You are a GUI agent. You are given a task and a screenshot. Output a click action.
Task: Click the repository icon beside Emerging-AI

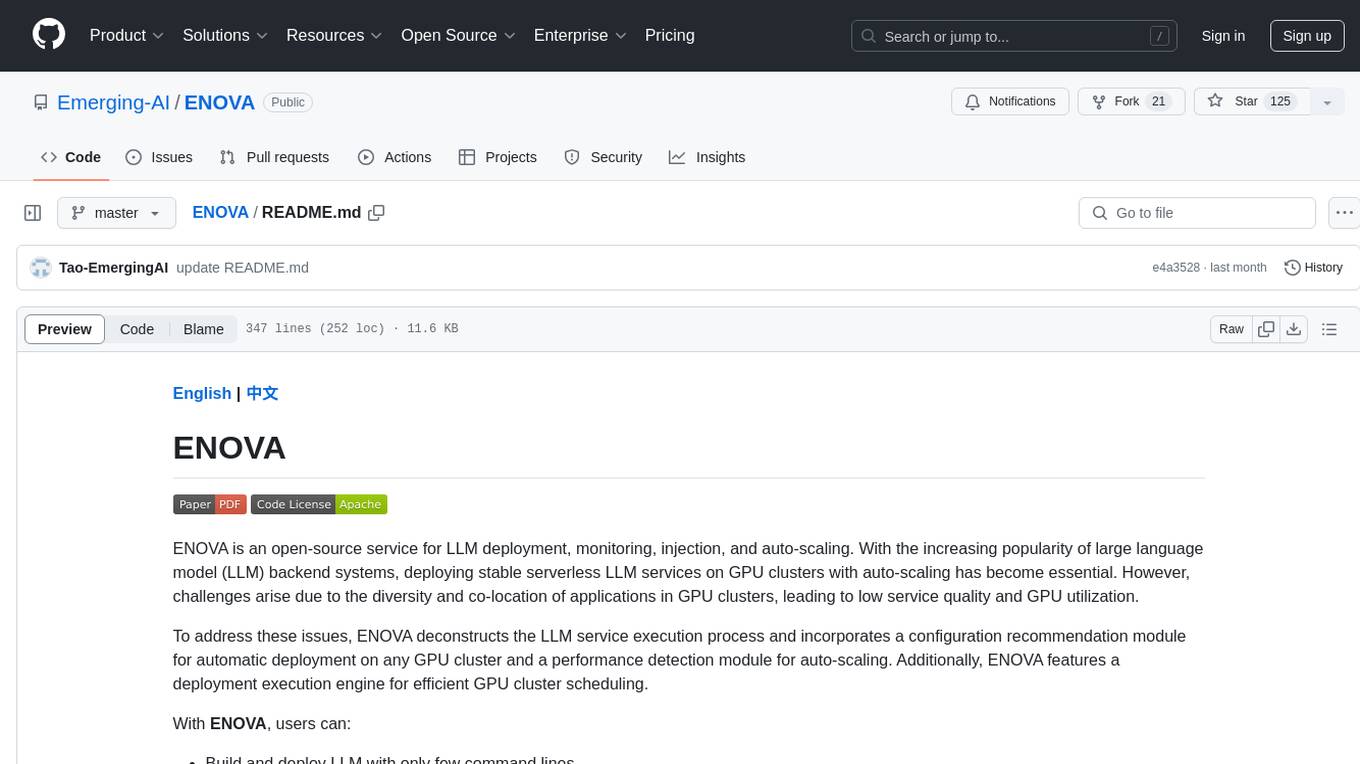40,102
